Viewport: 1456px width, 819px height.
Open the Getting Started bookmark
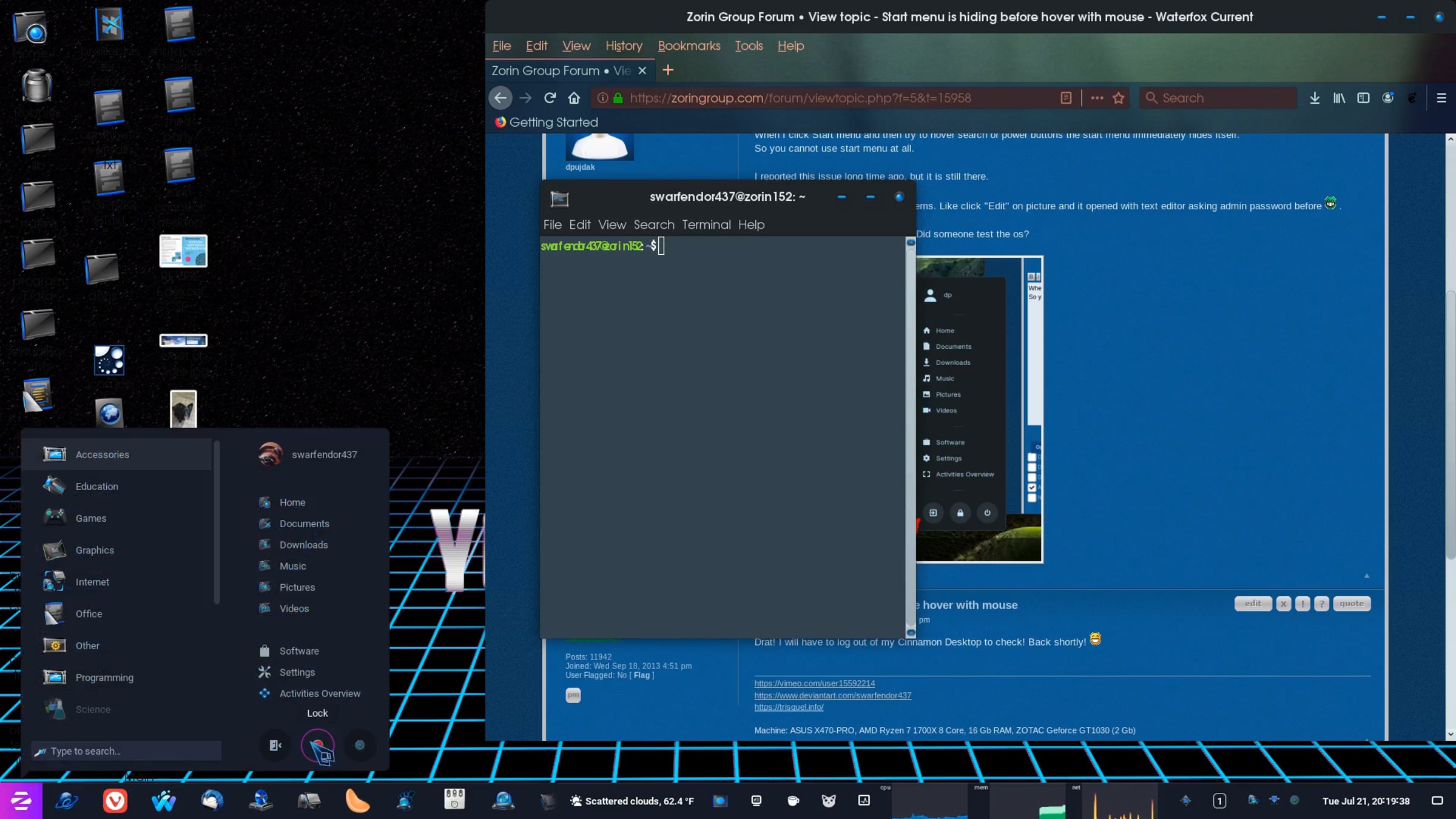click(x=546, y=122)
